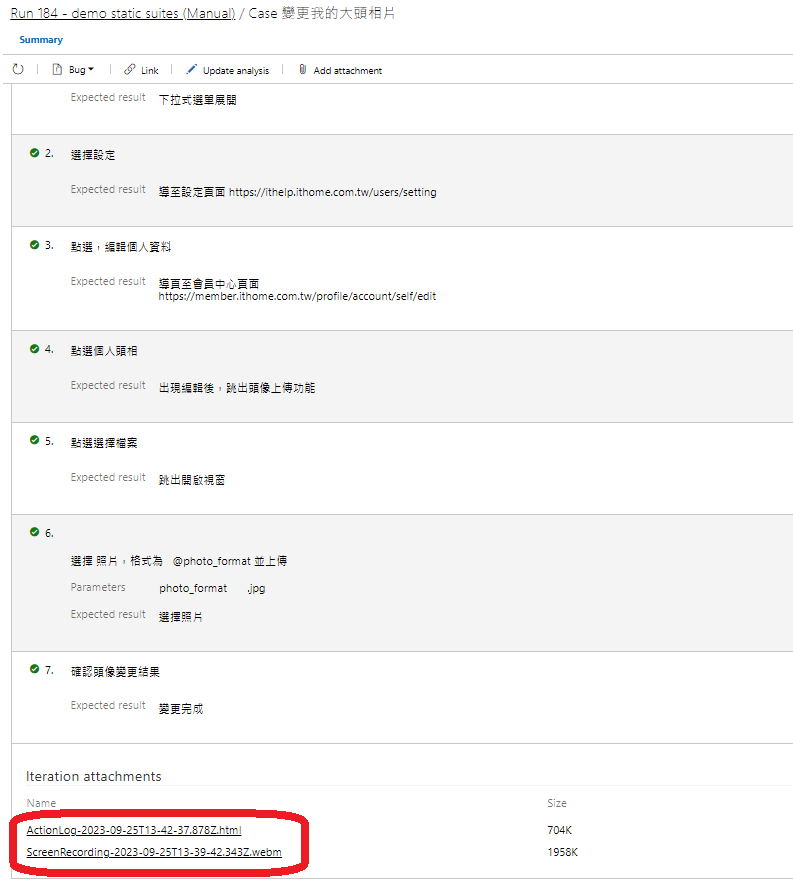Screen dimensions: 793x882
Task: Click the Iteration attachments heading
Action: (94, 776)
